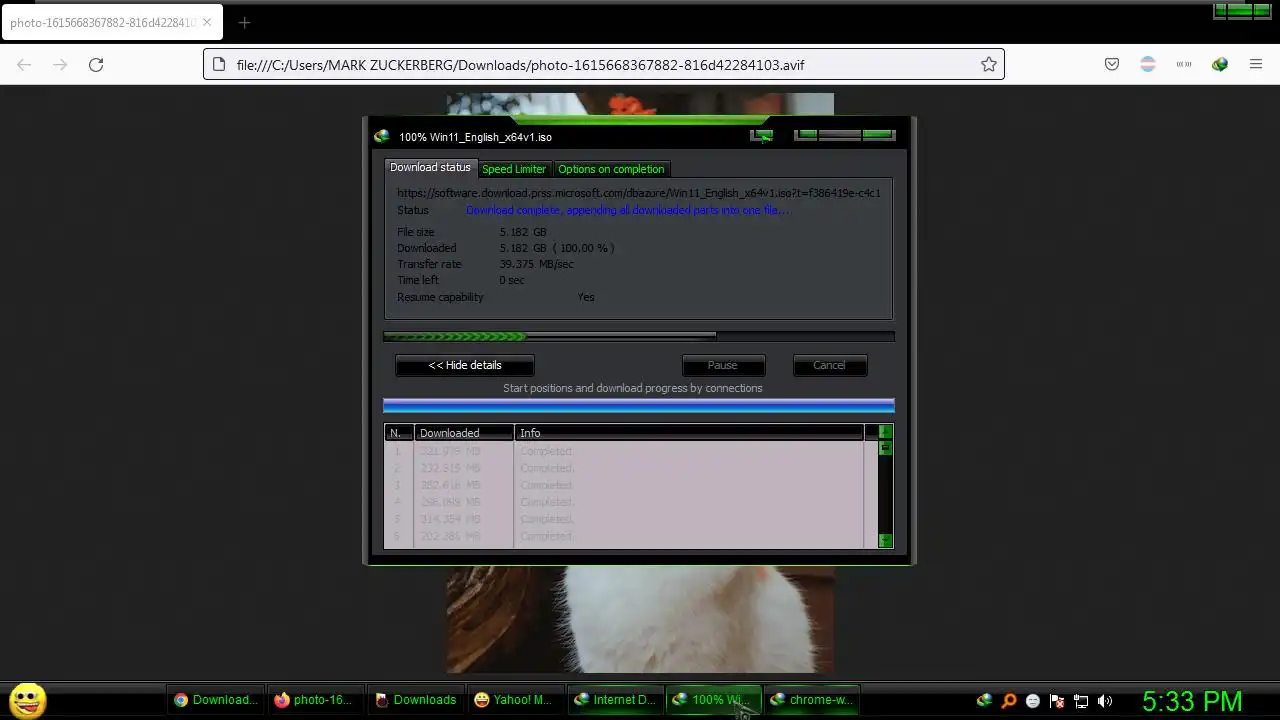
Task: Click the connection list scrollbar thumb
Action: (x=885, y=448)
